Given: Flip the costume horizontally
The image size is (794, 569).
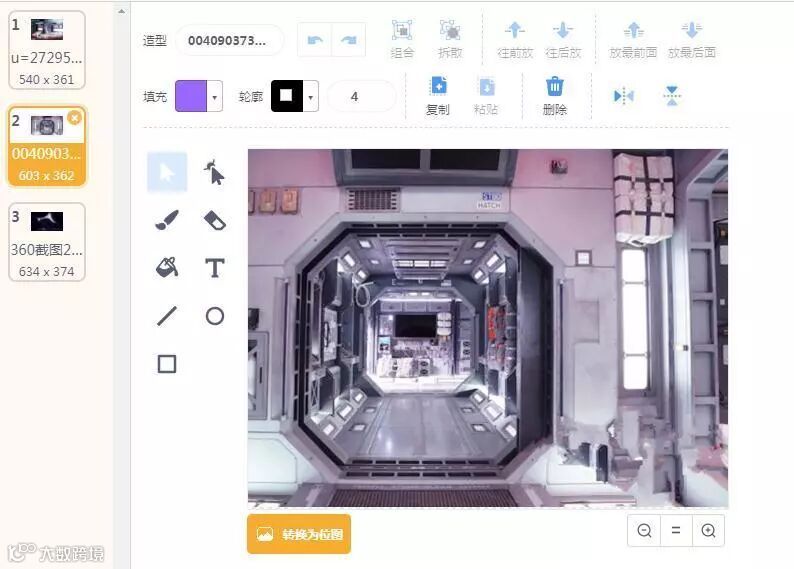Looking at the screenshot, I should pos(623,95).
